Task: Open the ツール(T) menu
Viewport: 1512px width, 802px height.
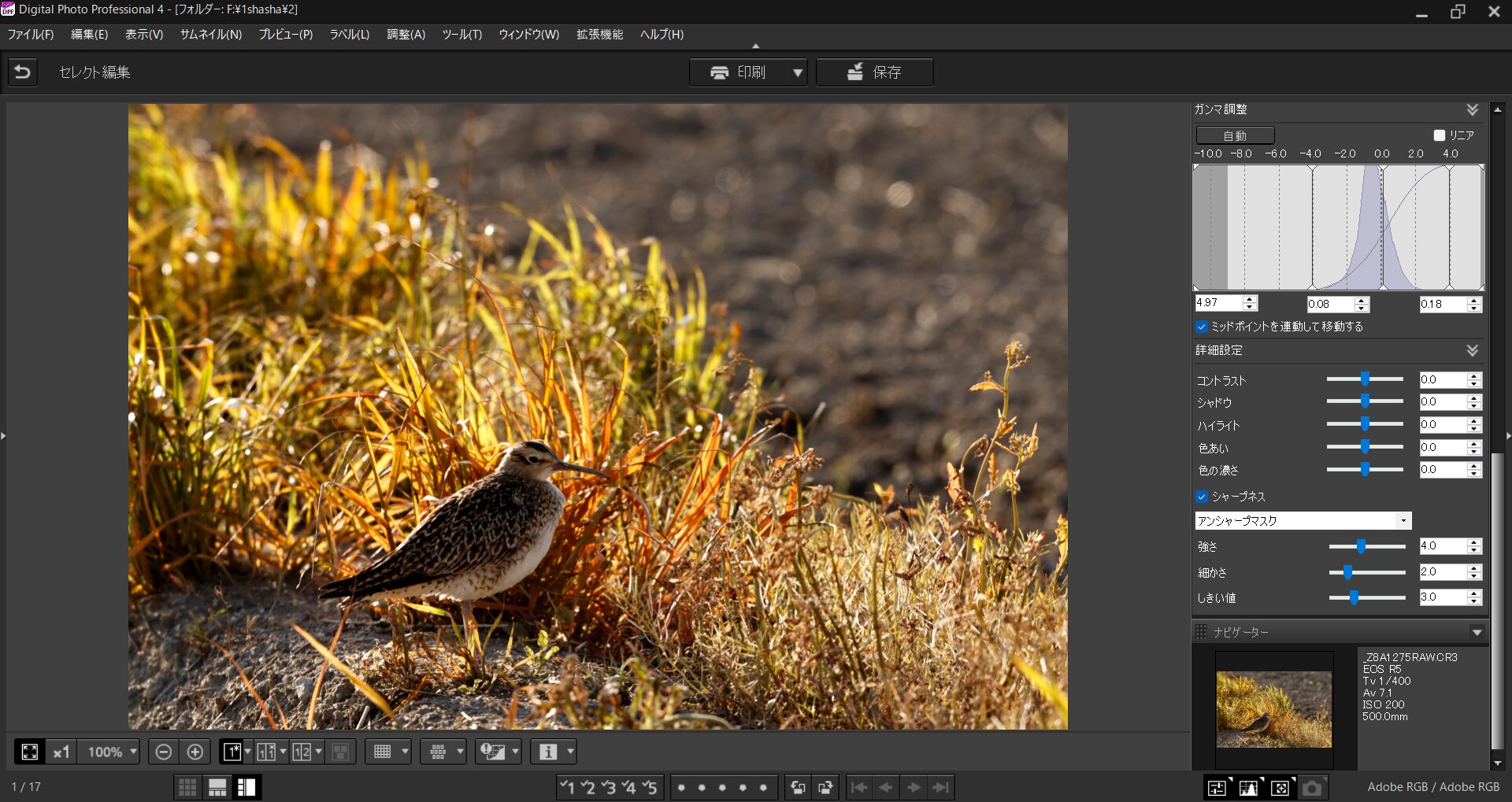Action: click(x=461, y=35)
